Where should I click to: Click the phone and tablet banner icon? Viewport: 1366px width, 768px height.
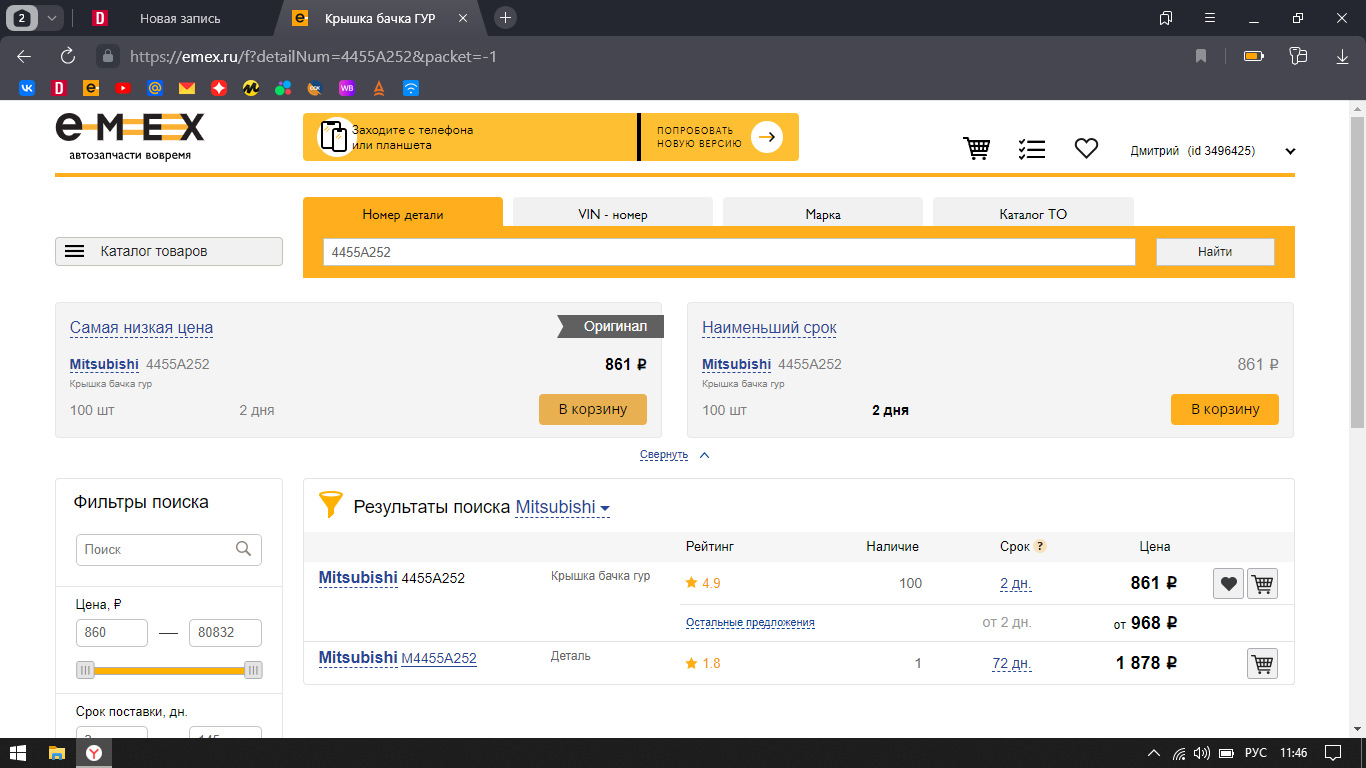point(334,137)
